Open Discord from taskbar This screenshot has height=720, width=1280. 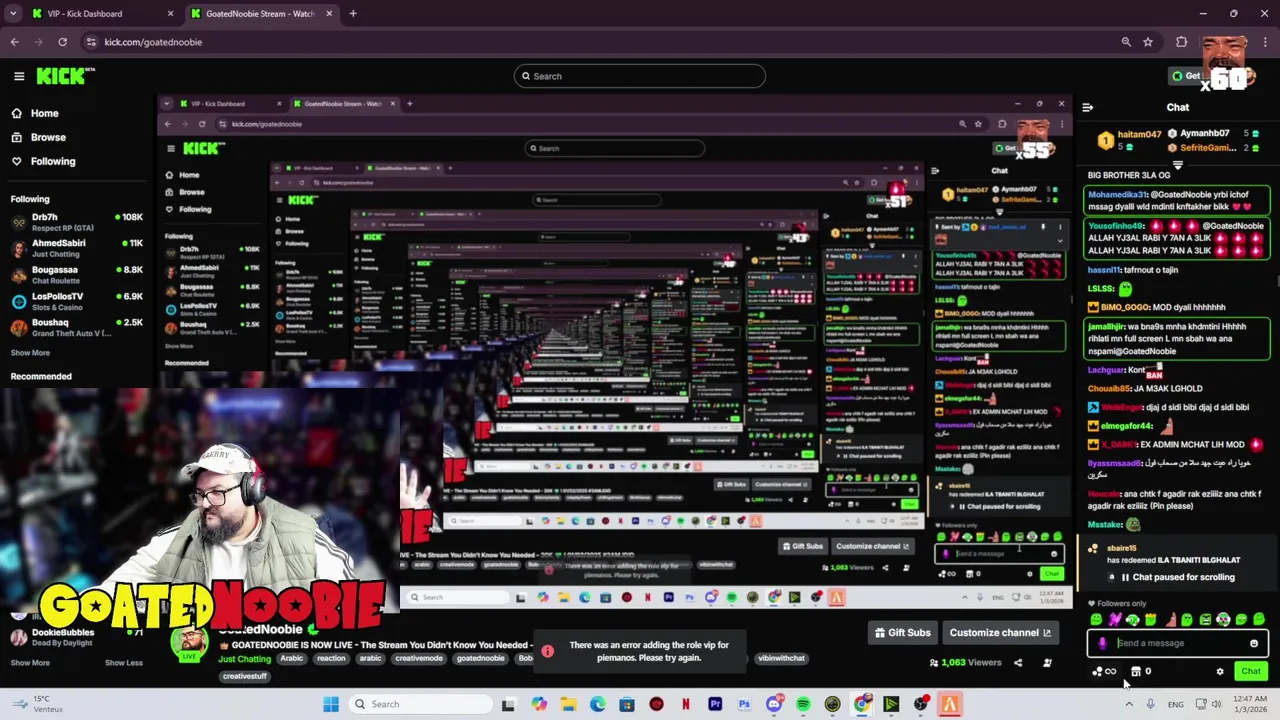774,704
